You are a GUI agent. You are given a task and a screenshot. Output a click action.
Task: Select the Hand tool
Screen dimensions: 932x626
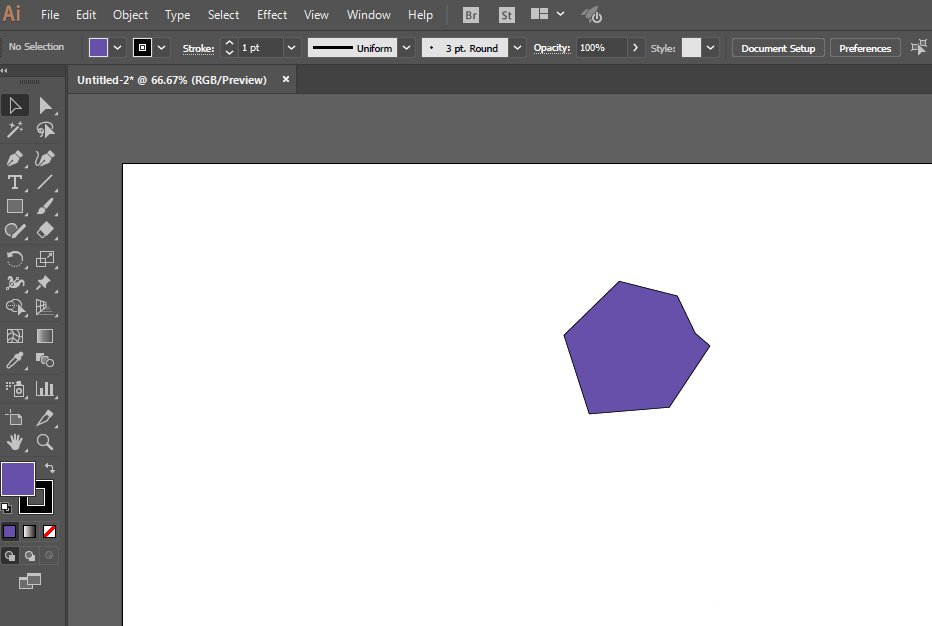pyautogui.click(x=15, y=442)
